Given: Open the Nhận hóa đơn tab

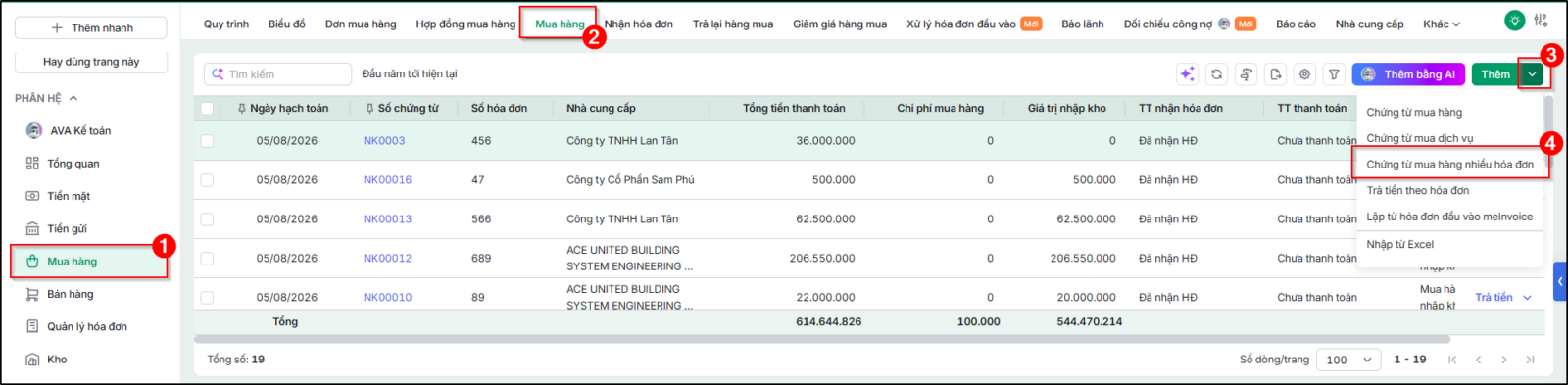Looking at the screenshot, I should [639, 24].
